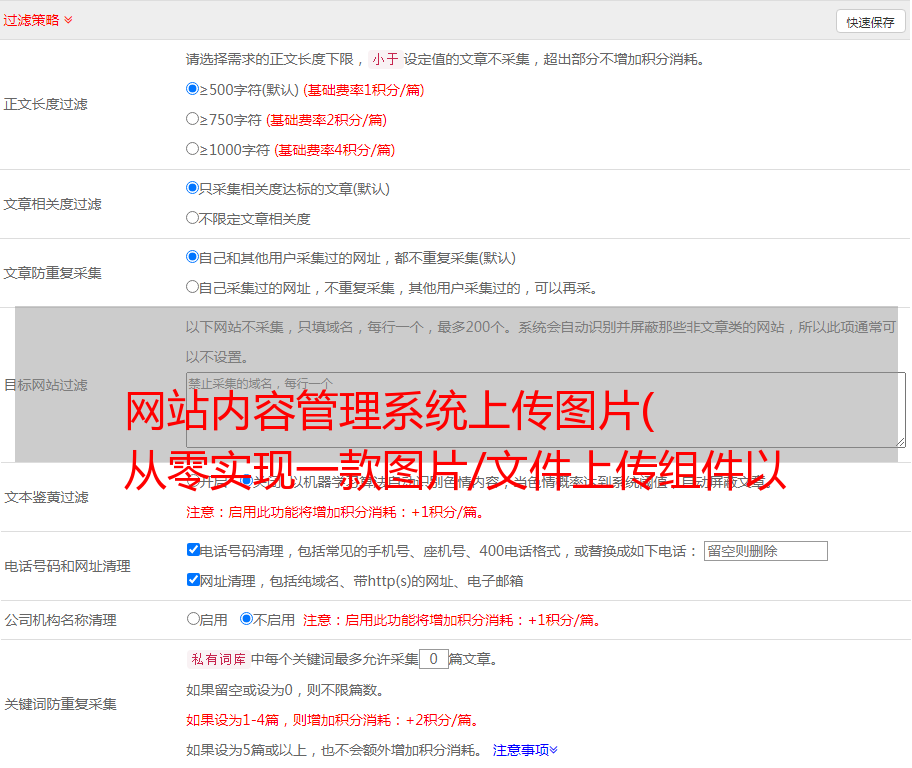Image resolution: width=912 pixels, height=768 pixels.
Task: Choose 只采集相关度达标的文章 radio
Action: pos(192,187)
